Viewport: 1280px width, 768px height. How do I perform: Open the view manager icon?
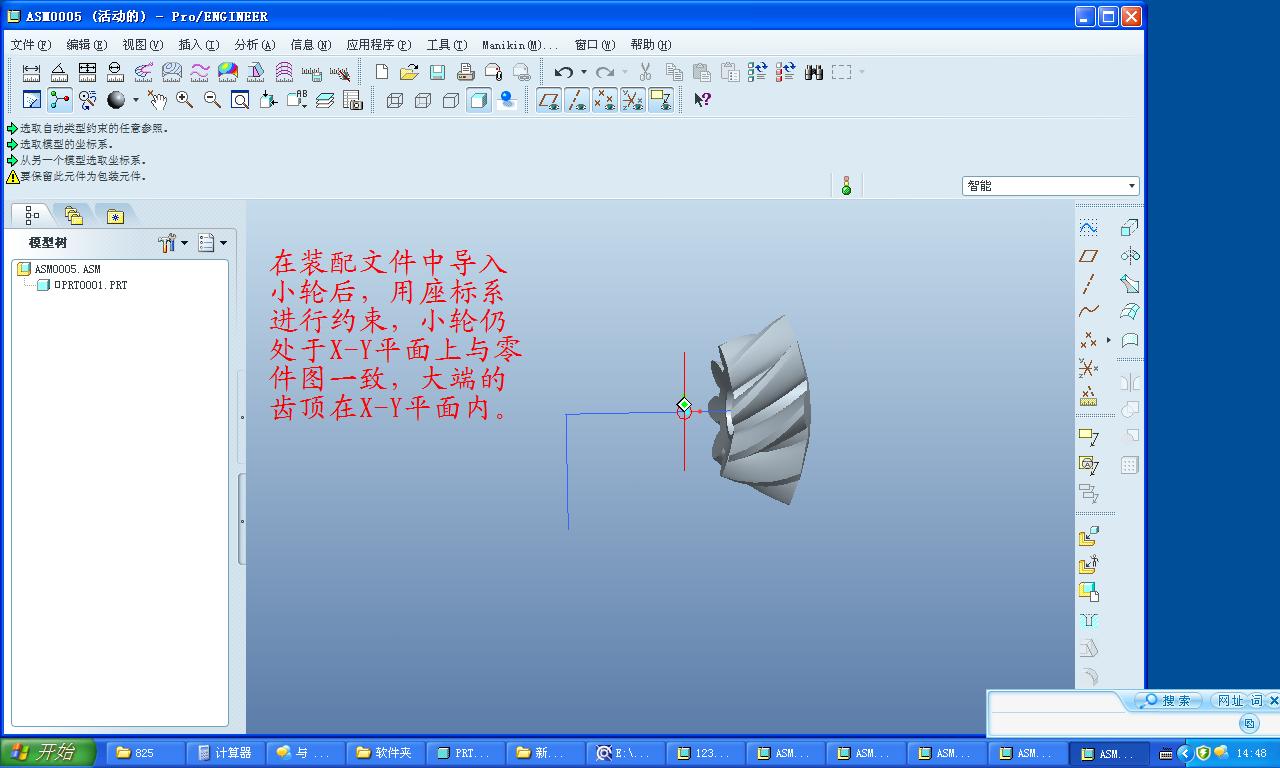click(x=353, y=100)
